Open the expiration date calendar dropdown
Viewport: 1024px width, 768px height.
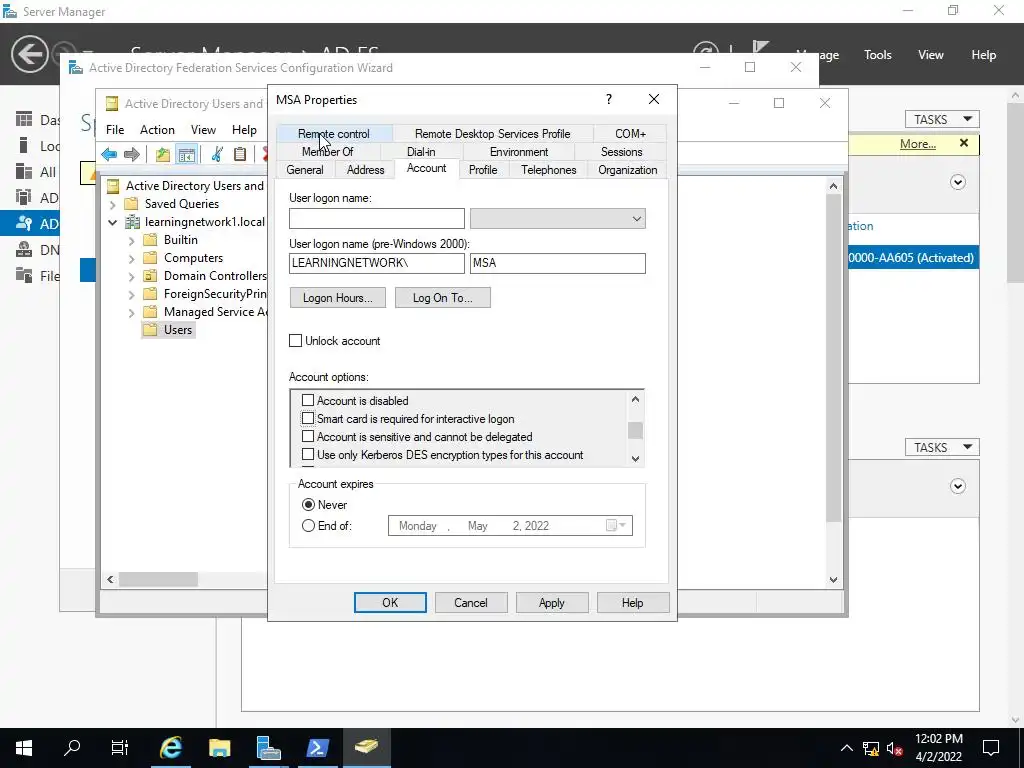[x=616, y=526]
